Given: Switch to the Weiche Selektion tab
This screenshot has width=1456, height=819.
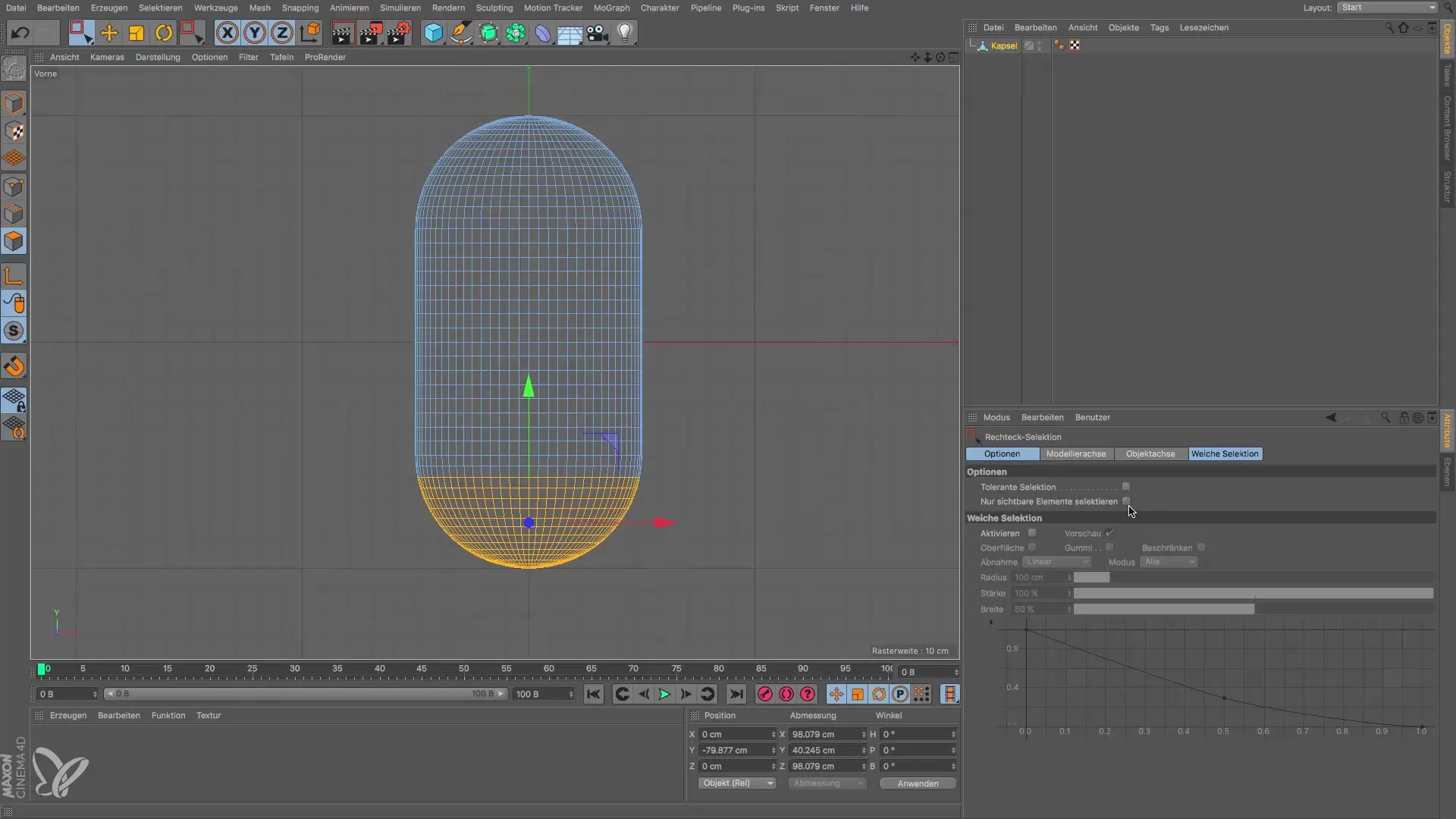Looking at the screenshot, I should pos(1225,454).
